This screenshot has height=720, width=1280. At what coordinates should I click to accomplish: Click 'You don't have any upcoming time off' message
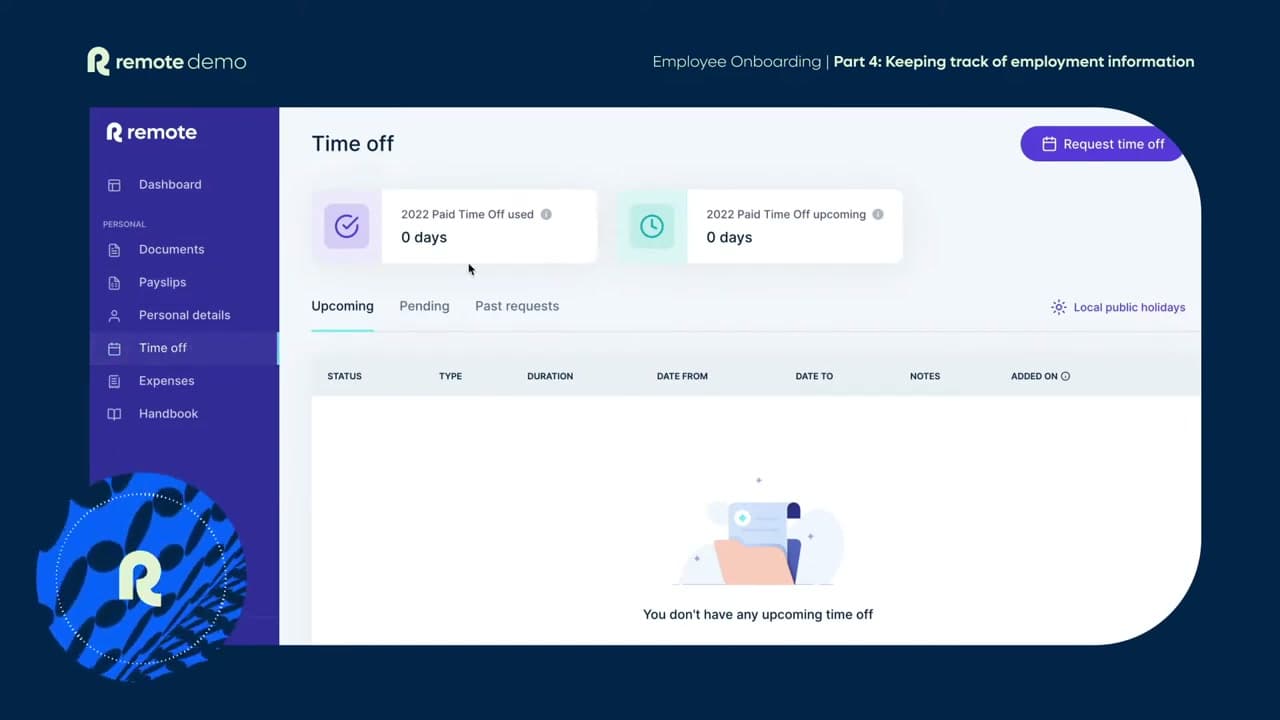(758, 615)
